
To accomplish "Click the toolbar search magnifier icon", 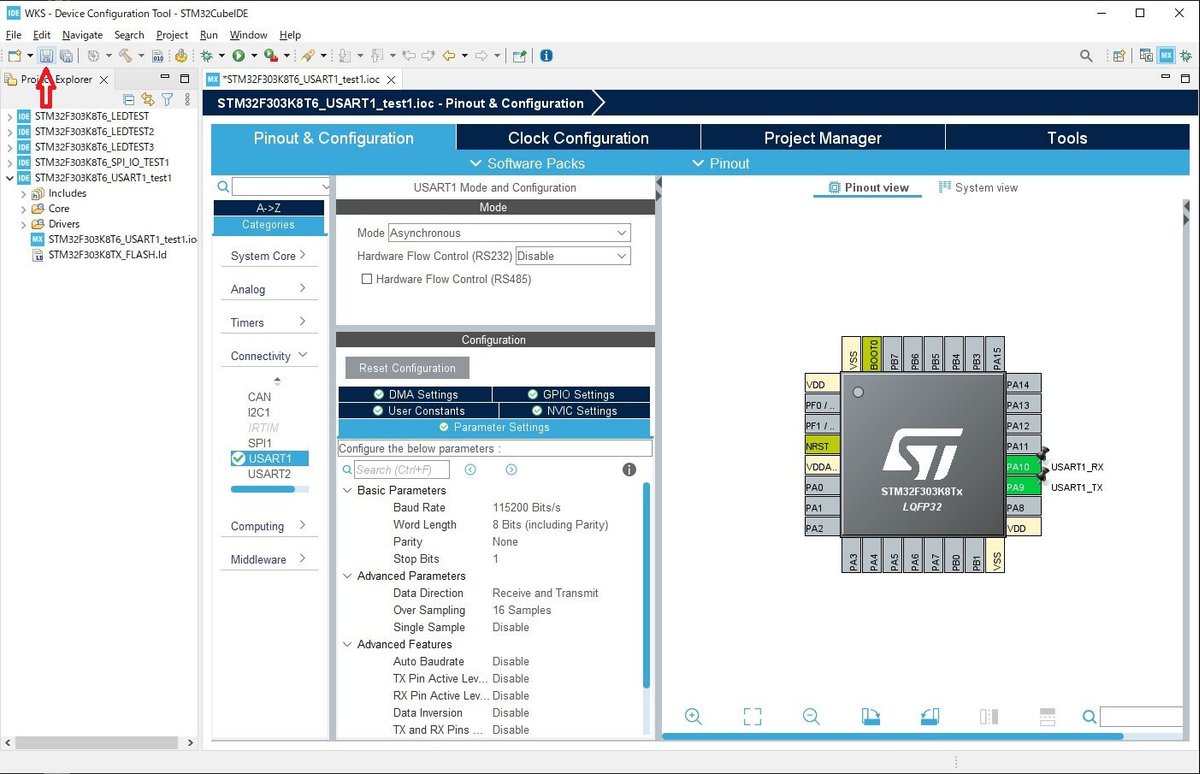I will click(x=1086, y=56).
